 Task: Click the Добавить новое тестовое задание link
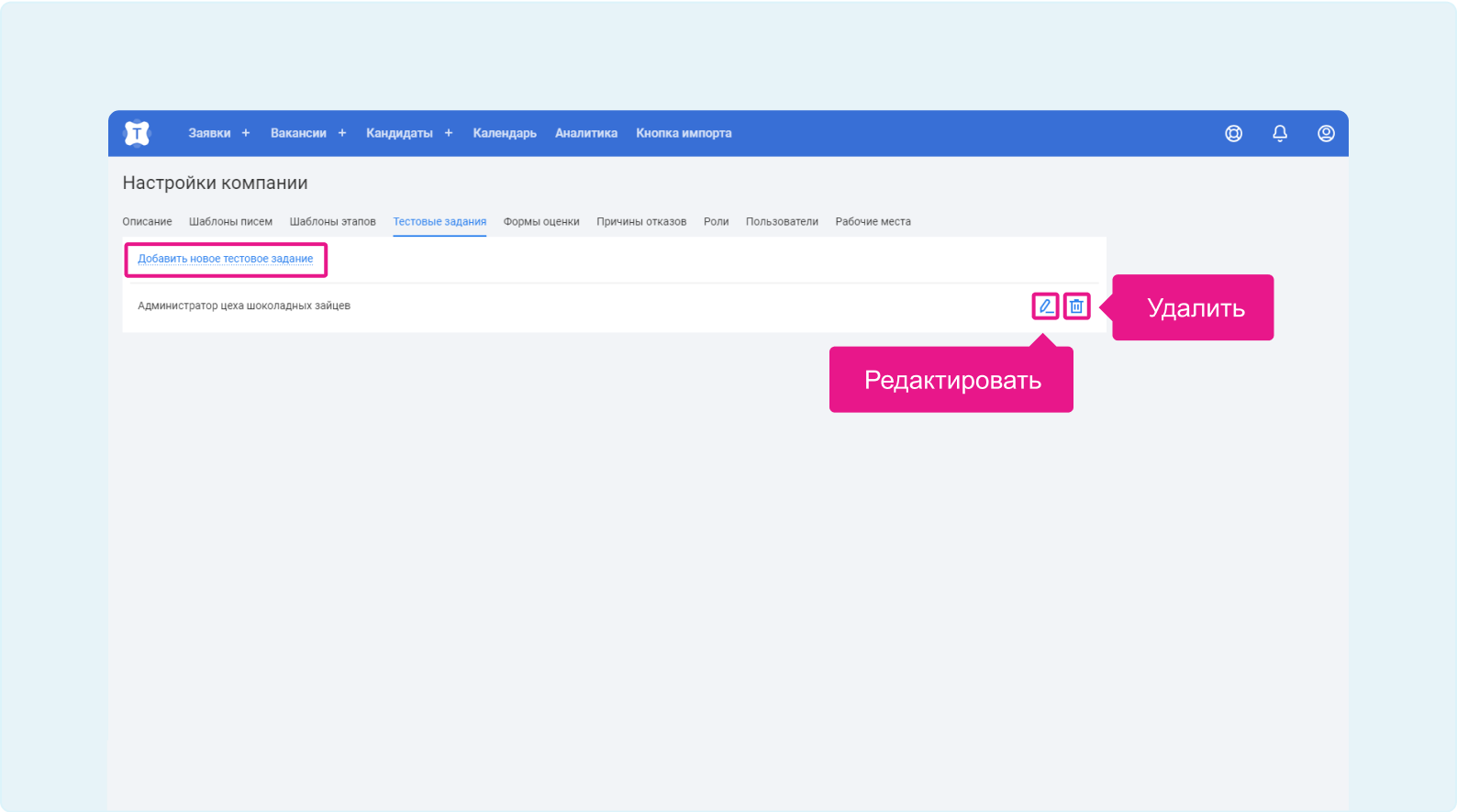coord(226,259)
